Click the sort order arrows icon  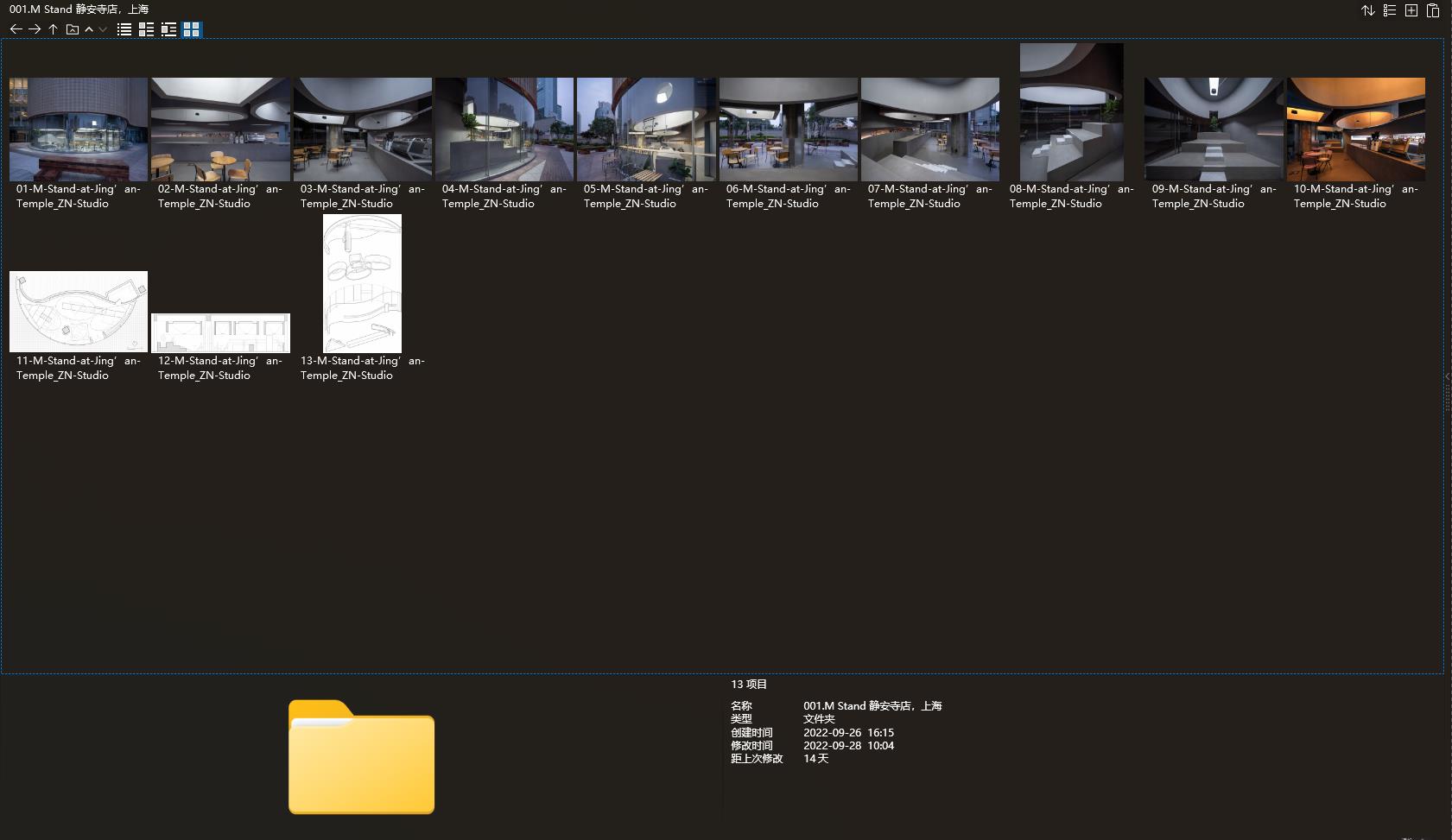1368,10
